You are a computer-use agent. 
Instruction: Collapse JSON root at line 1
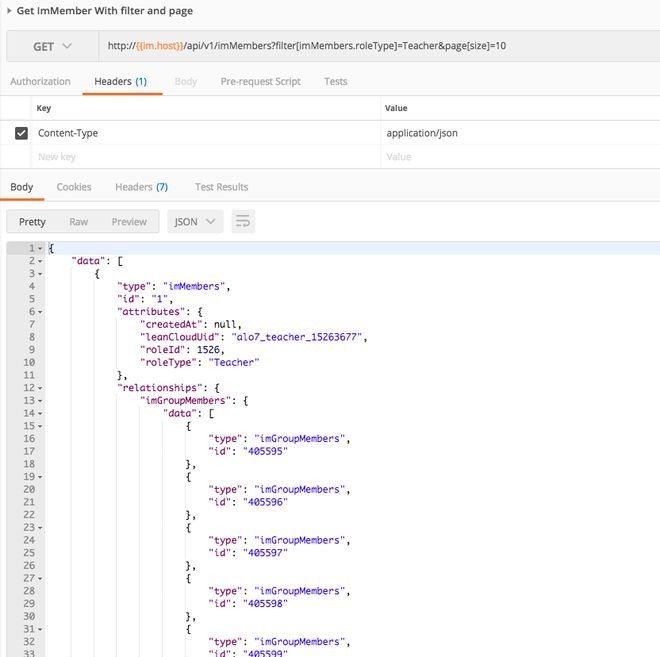click(x=40, y=249)
